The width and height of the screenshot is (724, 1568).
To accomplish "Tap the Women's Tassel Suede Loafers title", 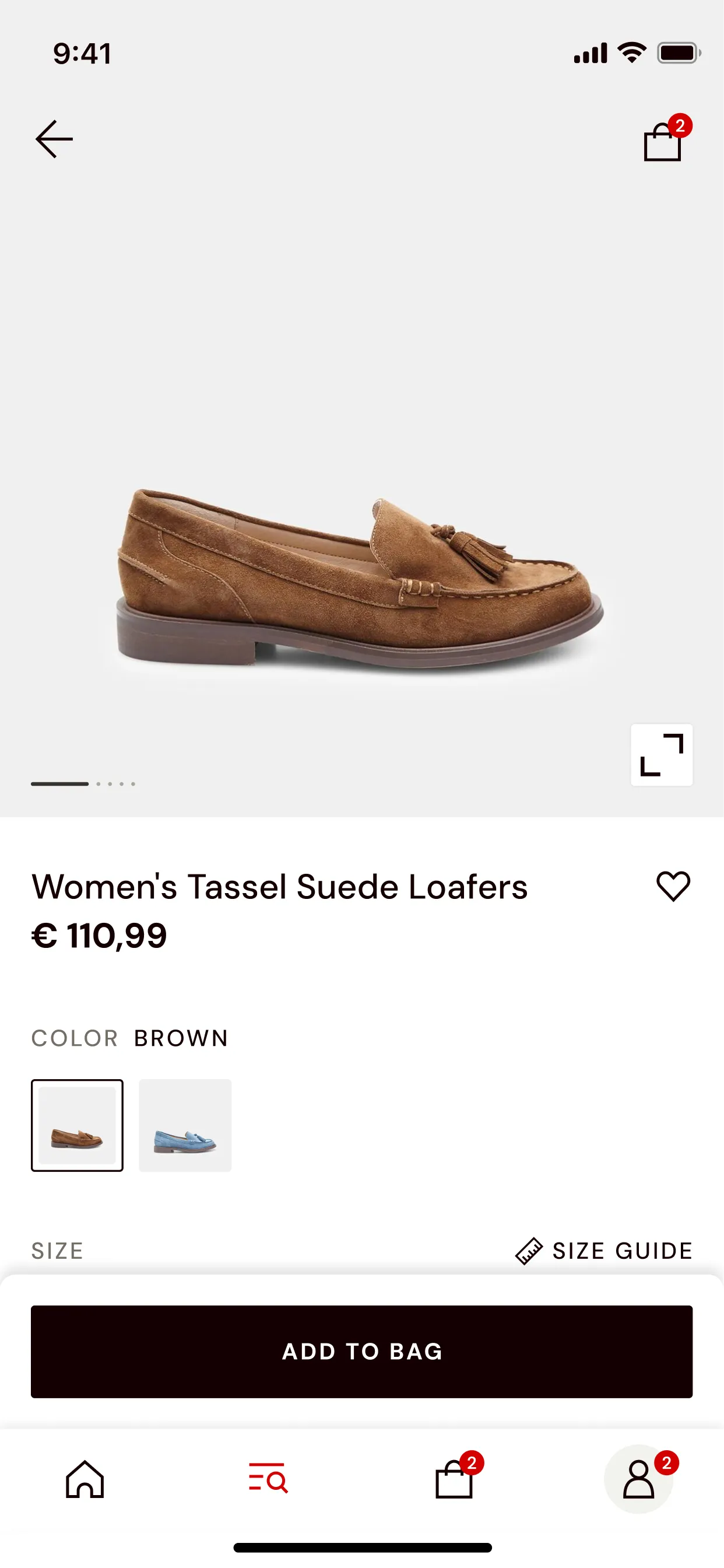I will pos(279,887).
